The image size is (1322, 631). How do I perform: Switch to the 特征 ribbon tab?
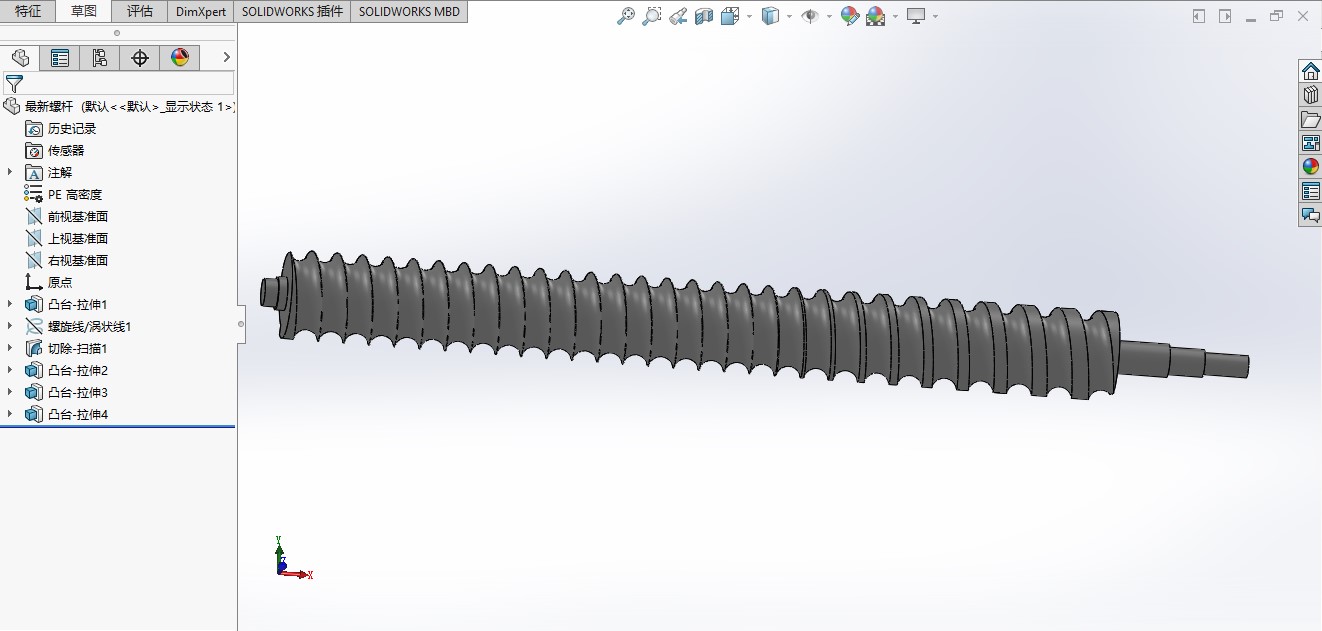coord(28,12)
